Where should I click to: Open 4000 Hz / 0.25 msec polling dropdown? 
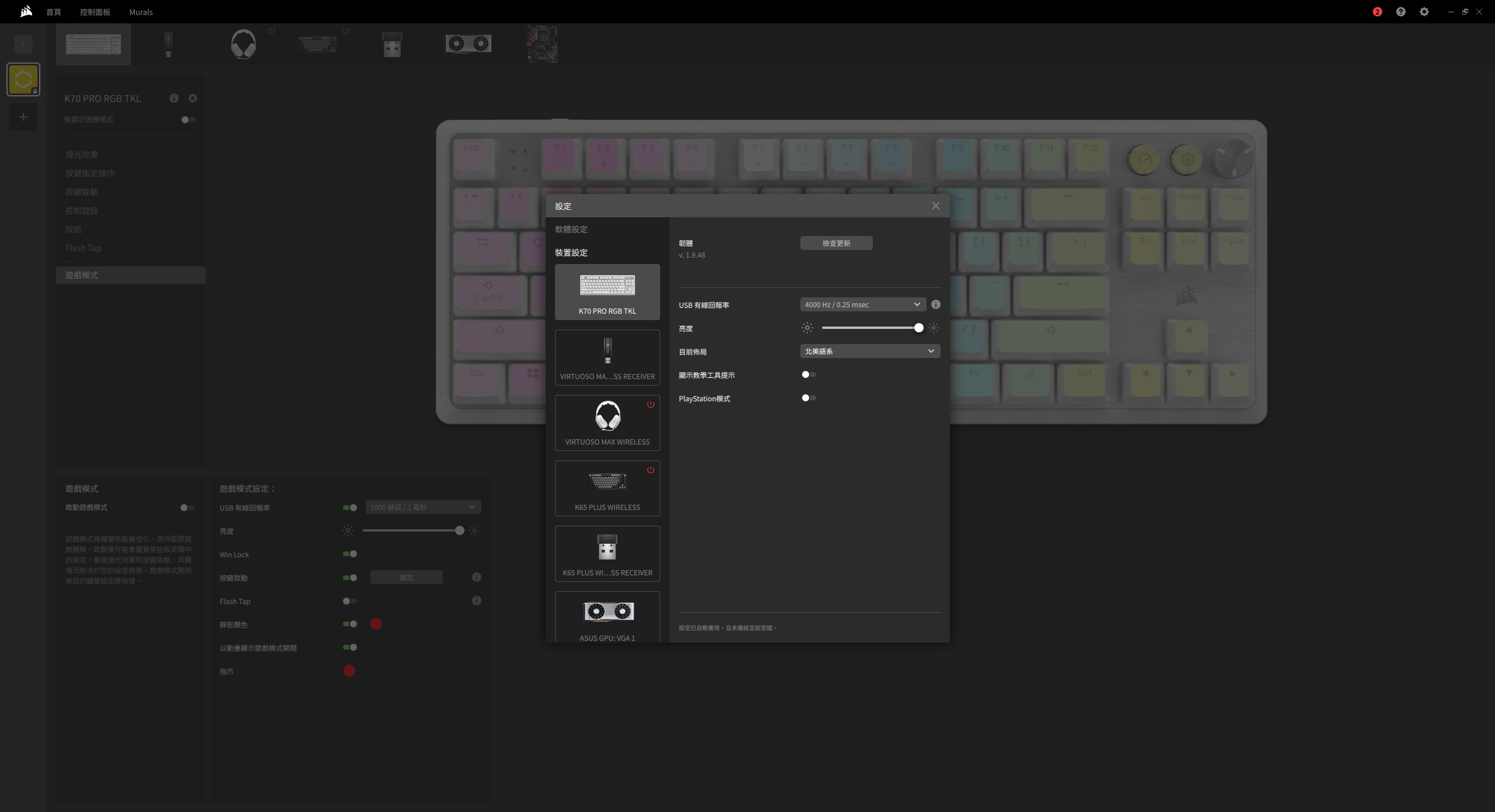click(x=863, y=304)
